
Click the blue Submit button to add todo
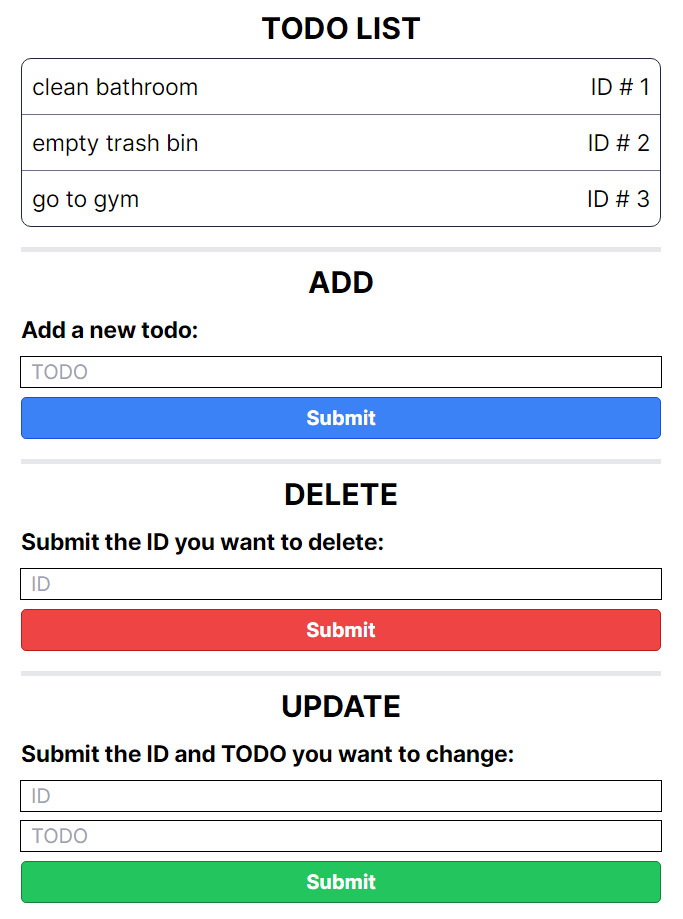[x=341, y=418]
